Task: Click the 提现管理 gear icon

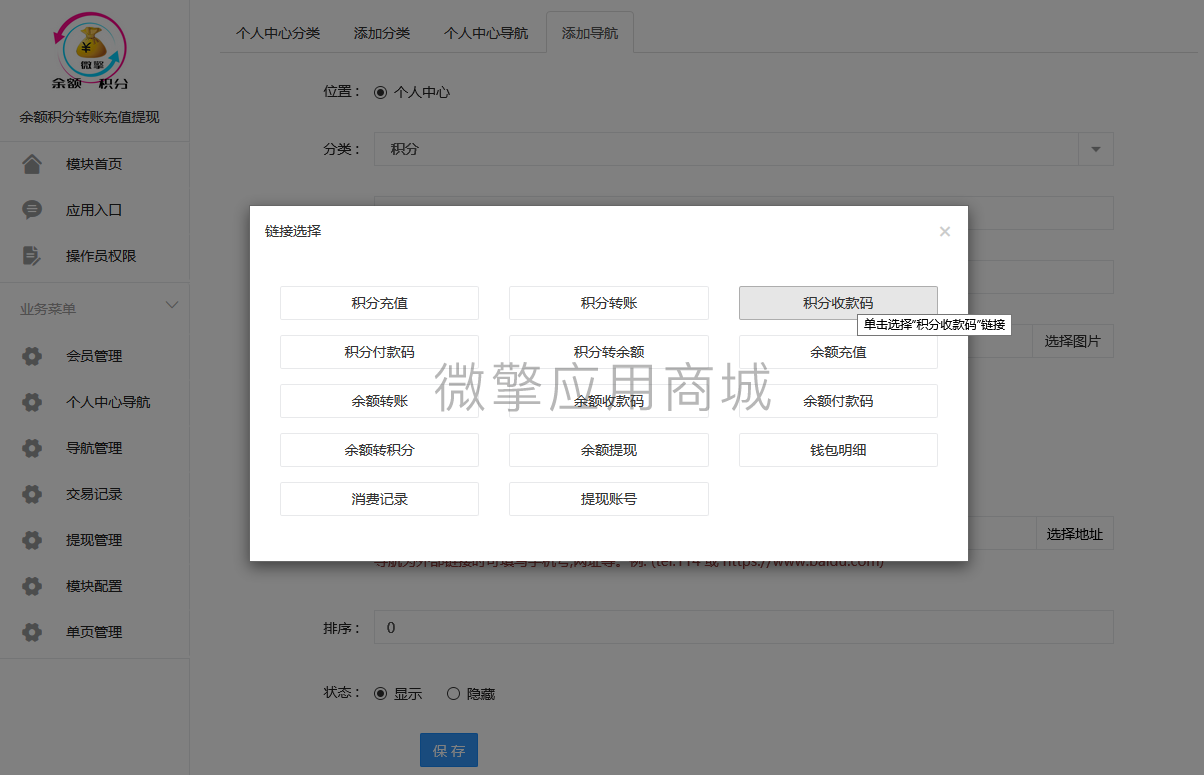Action: pyautogui.click(x=31, y=539)
